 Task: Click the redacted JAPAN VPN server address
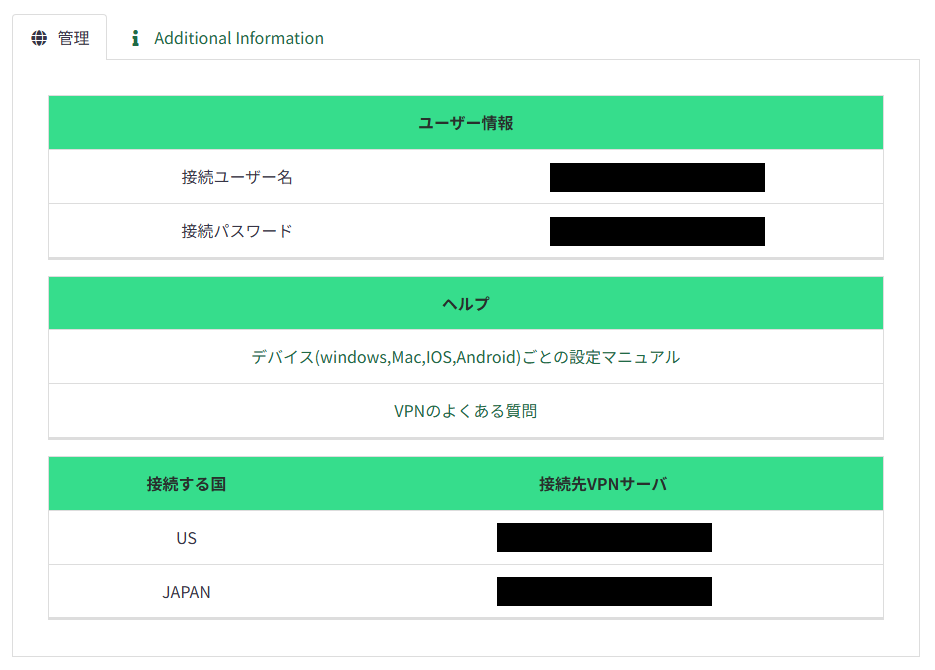tap(604, 592)
